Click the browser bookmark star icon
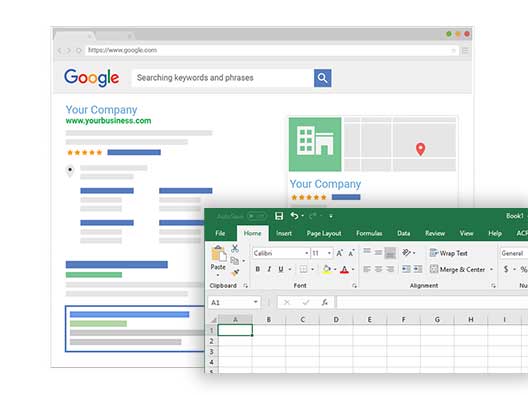Viewport: 528px width, 395px height. point(454,51)
